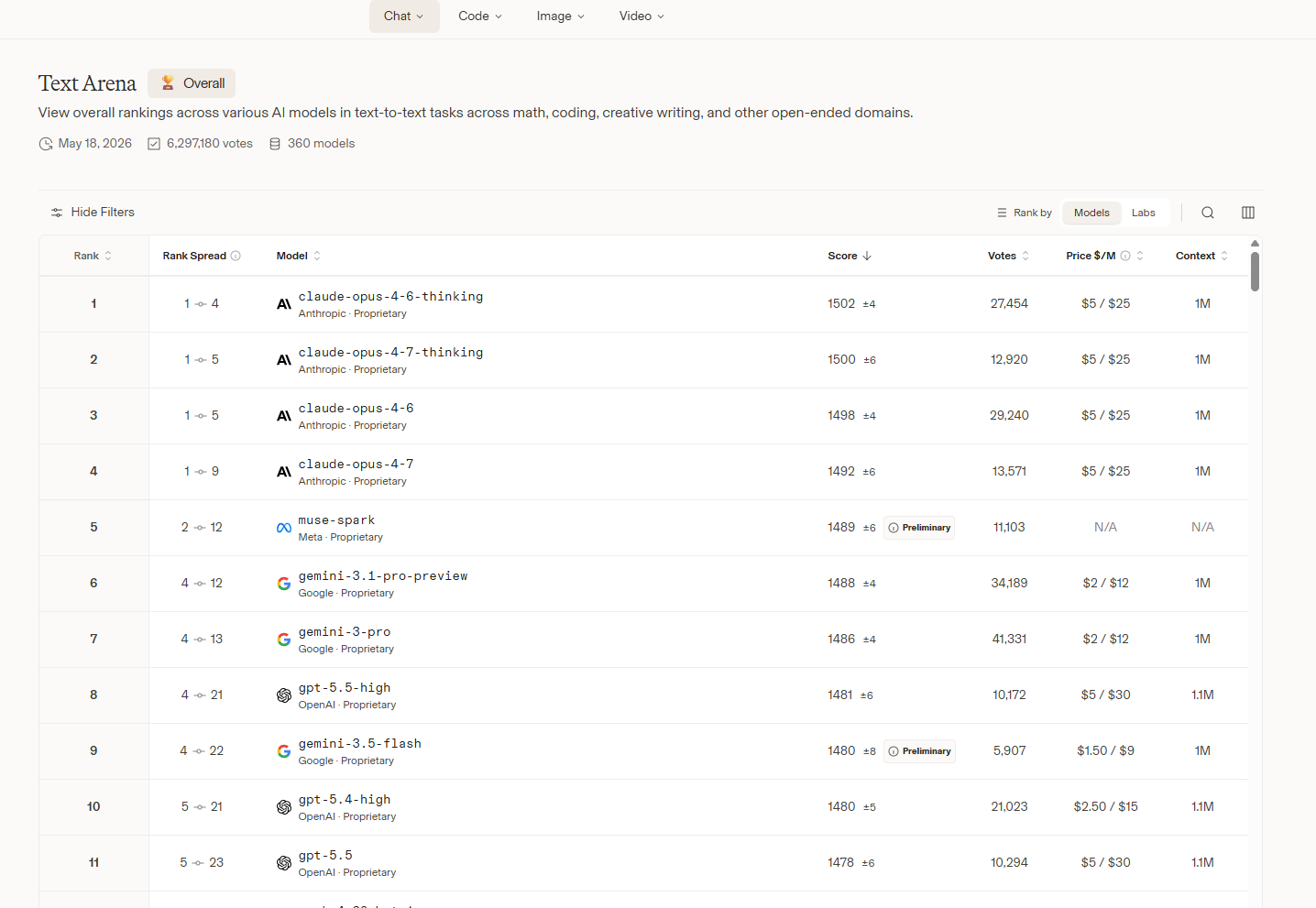Click the database icon beside 360 models
Viewport: 1316px width, 908px height.
pos(275,144)
